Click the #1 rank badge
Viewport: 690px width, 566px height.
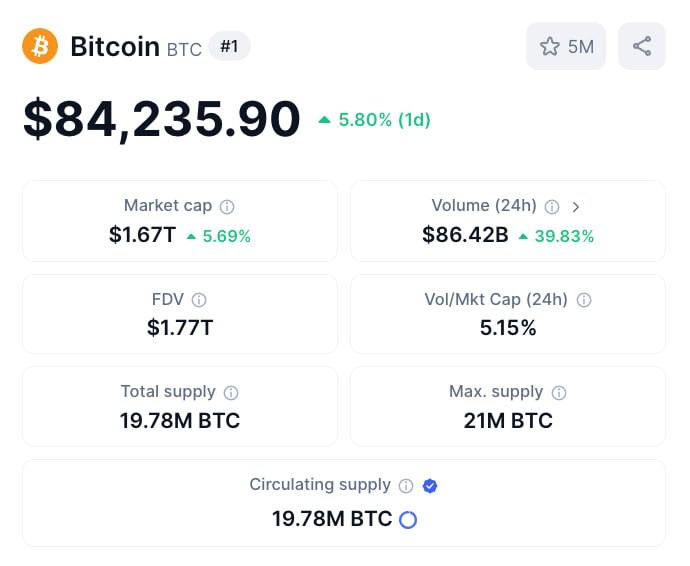click(229, 46)
